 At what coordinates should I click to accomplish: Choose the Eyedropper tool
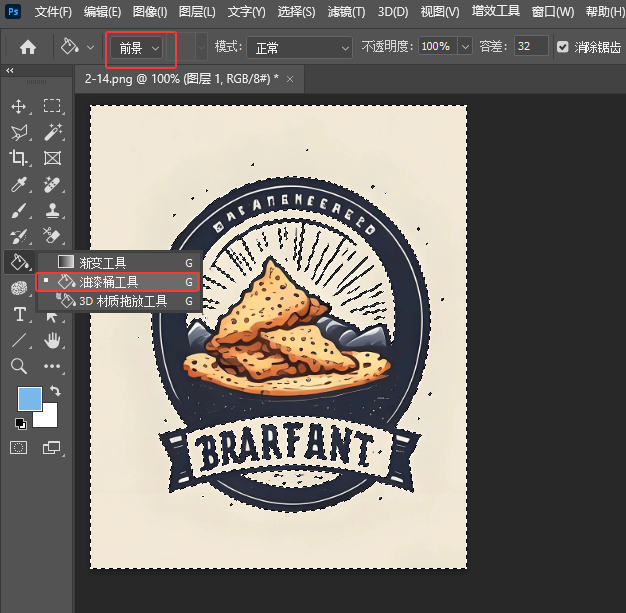[18, 184]
